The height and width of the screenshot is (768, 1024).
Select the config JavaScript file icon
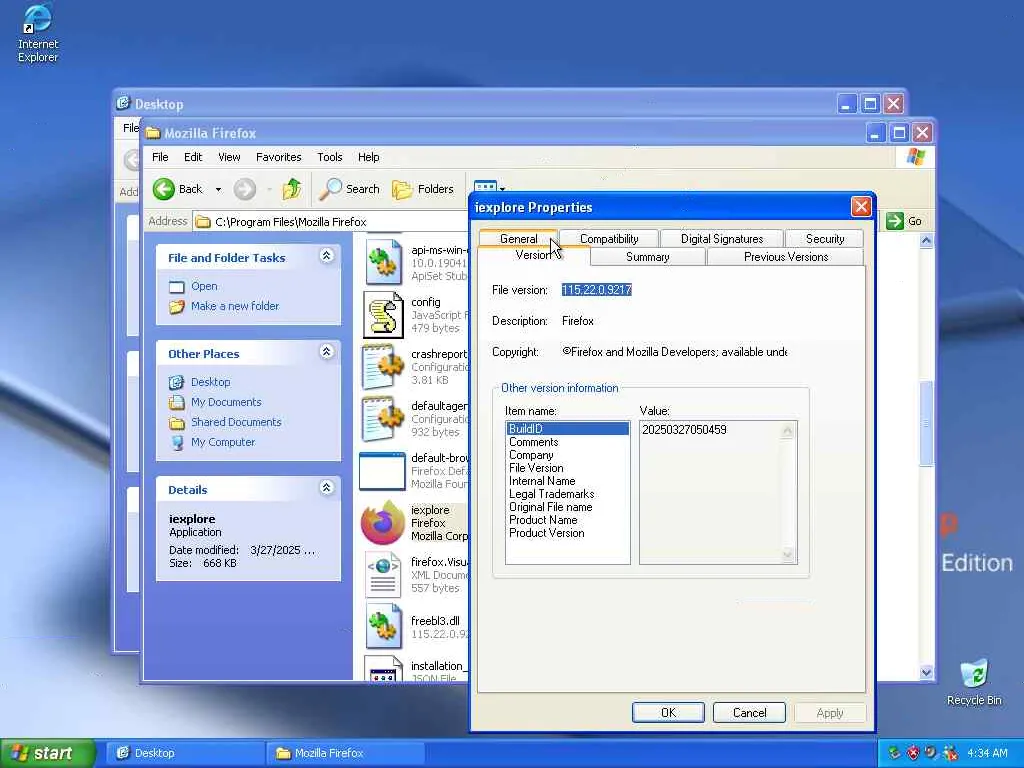pos(383,315)
